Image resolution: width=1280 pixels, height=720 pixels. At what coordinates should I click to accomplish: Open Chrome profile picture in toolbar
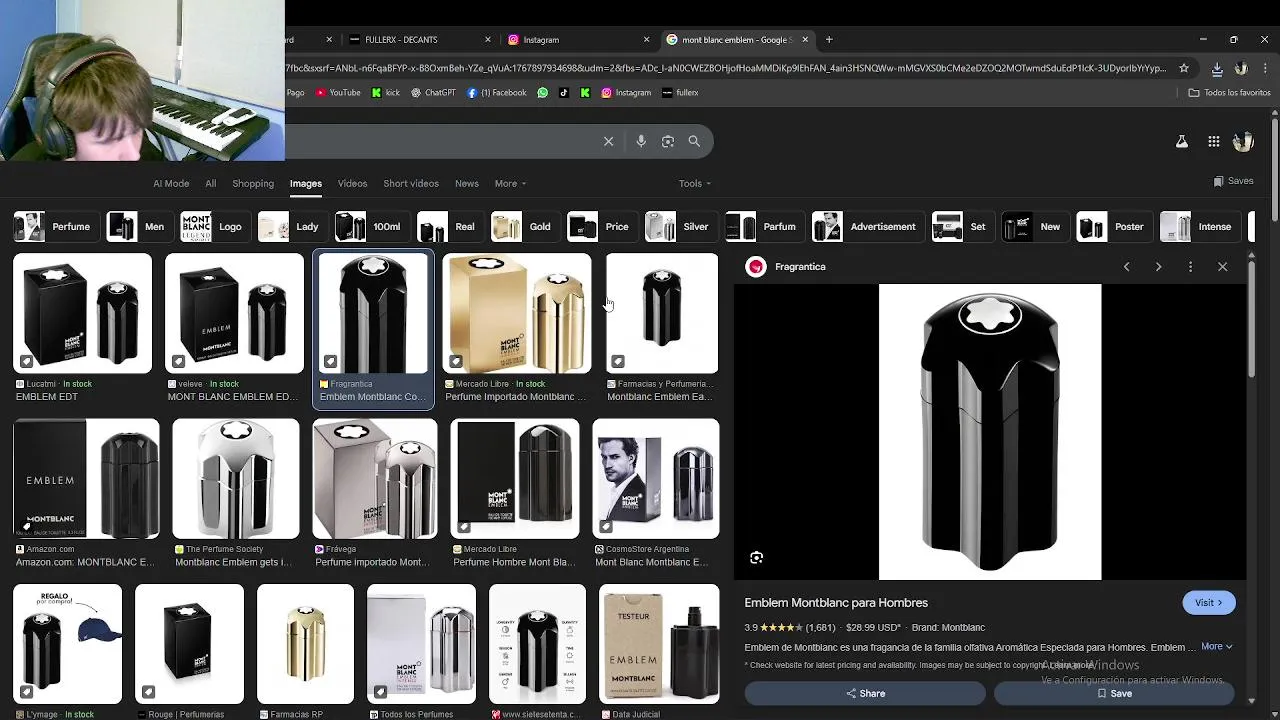point(1241,68)
